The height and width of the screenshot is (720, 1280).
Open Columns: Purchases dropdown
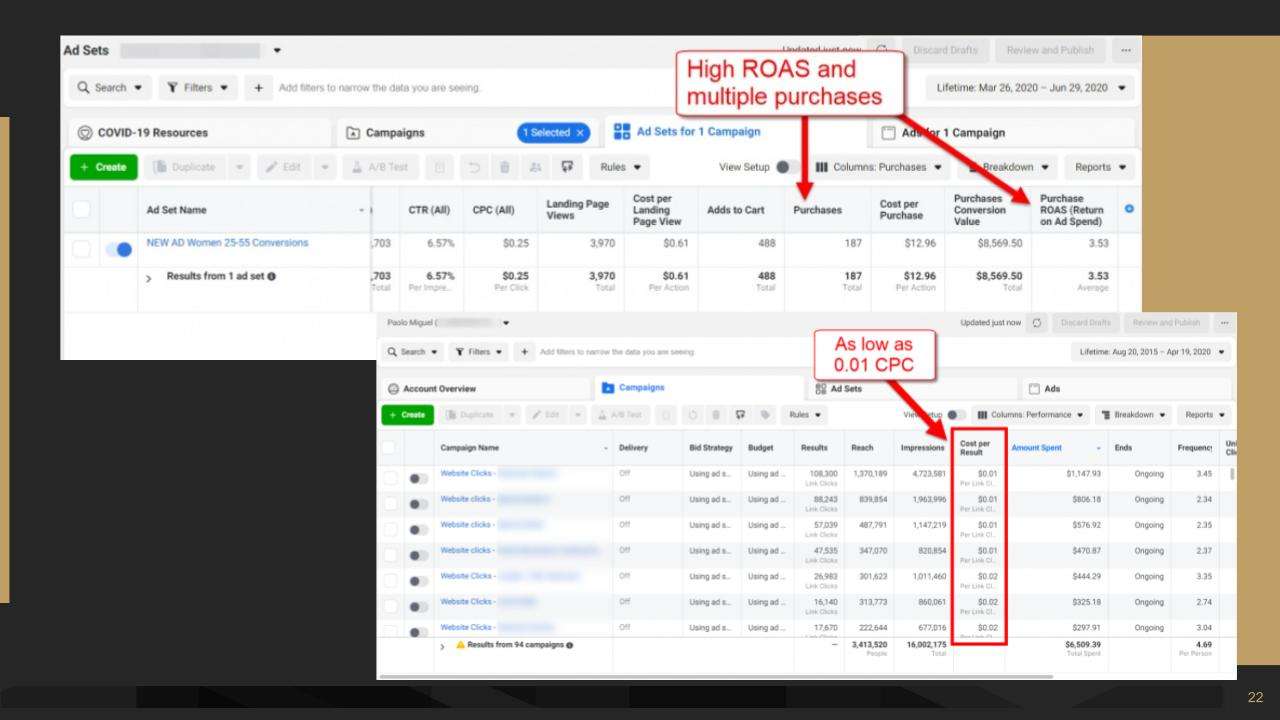[x=879, y=167]
